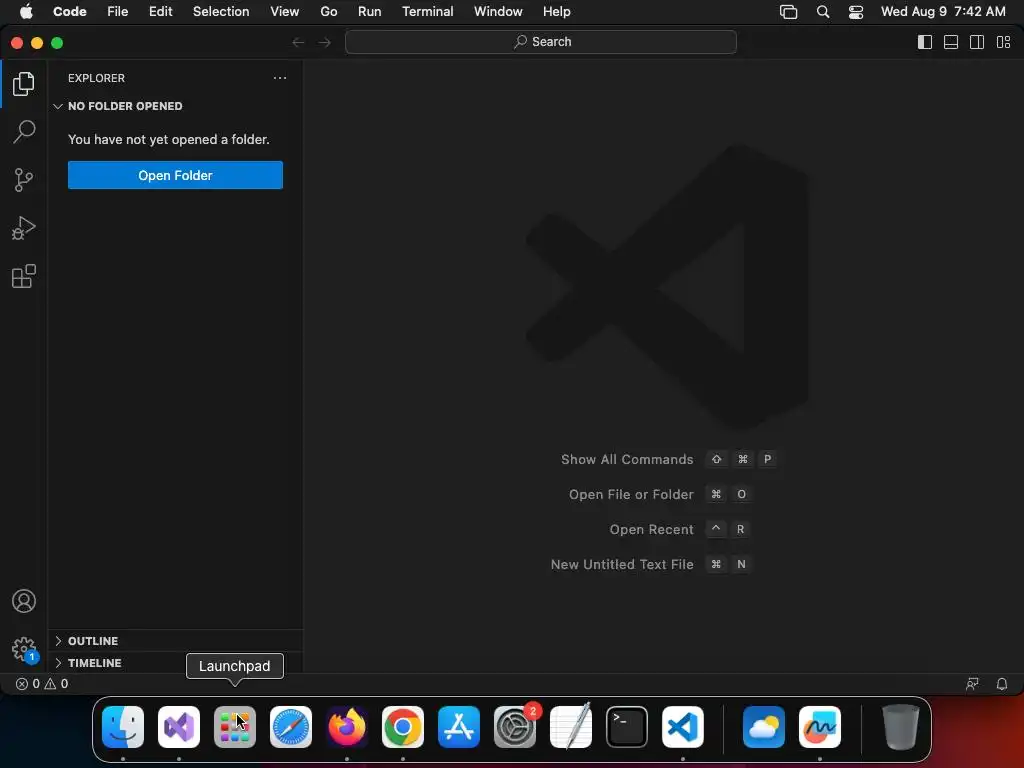Screen dimensions: 1024x768
Task: Expand the Timeline section
Action: click(175, 663)
